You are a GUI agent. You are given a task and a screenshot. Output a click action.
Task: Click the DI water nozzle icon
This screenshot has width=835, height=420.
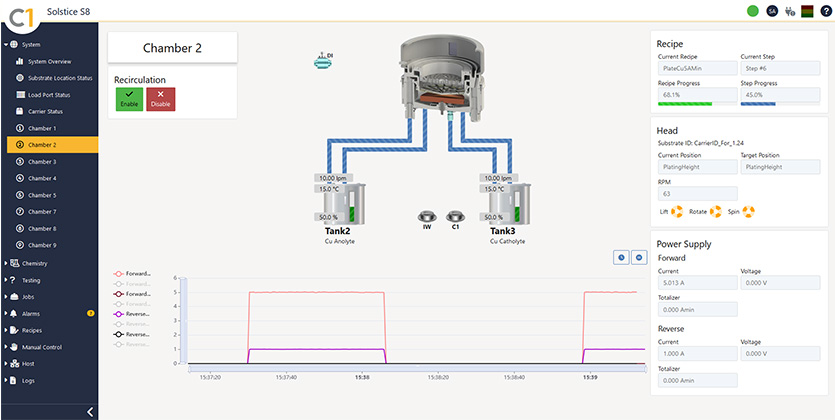click(x=323, y=61)
